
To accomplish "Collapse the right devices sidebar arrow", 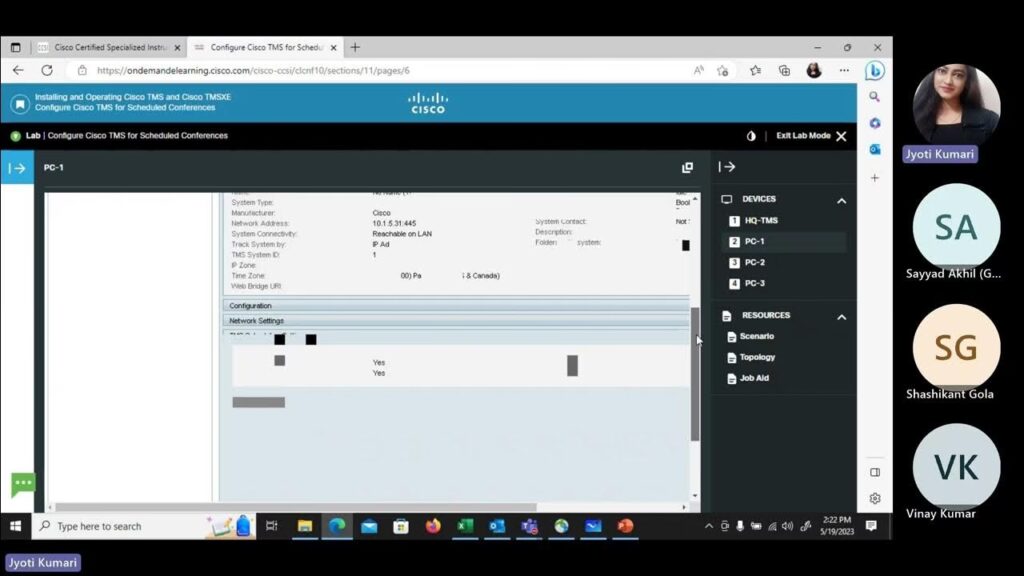I will (727, 168).
